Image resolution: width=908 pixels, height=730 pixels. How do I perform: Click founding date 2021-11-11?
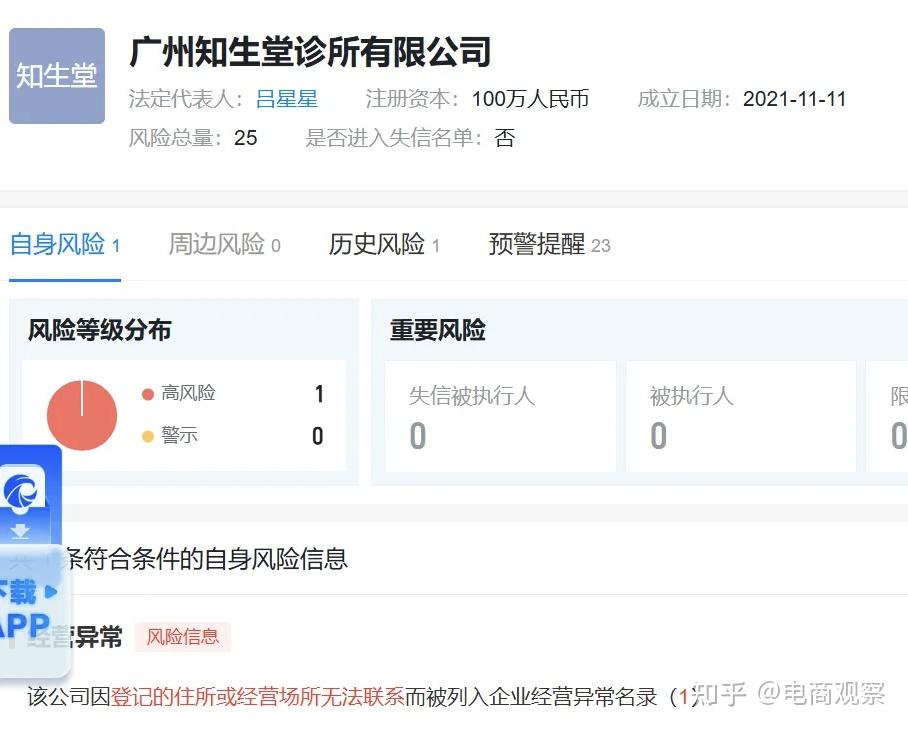[794, 99]
